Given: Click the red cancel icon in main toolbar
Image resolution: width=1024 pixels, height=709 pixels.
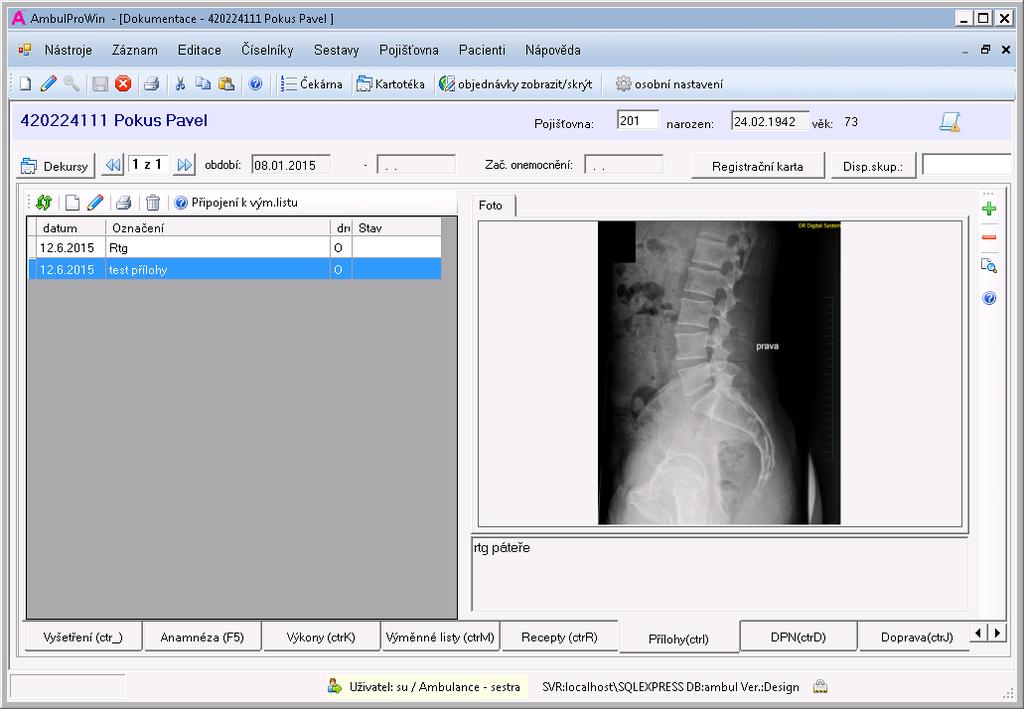Looking at the screenshot, I should pos(123,84).
